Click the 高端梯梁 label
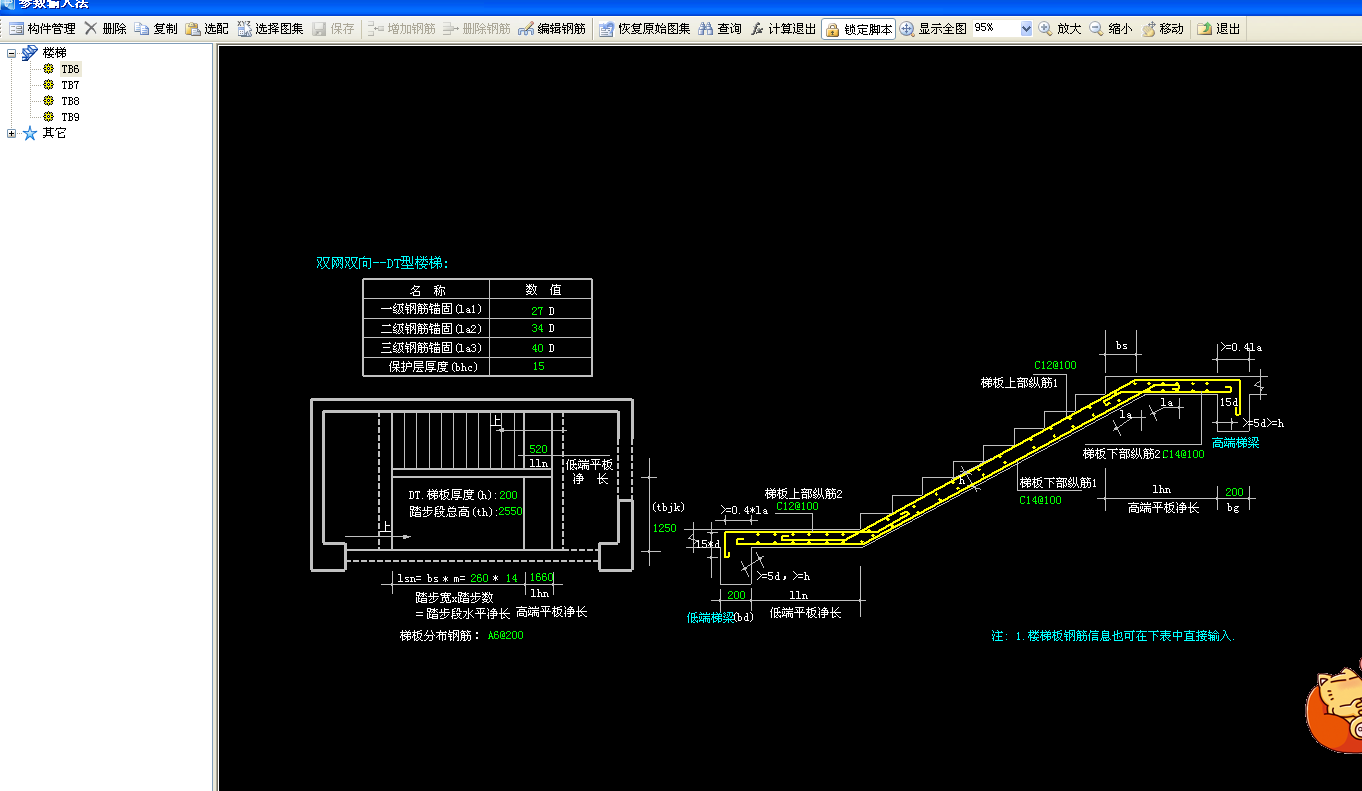The height and width of the screenshot is (791, 1362). click(x=1235, y=443)
